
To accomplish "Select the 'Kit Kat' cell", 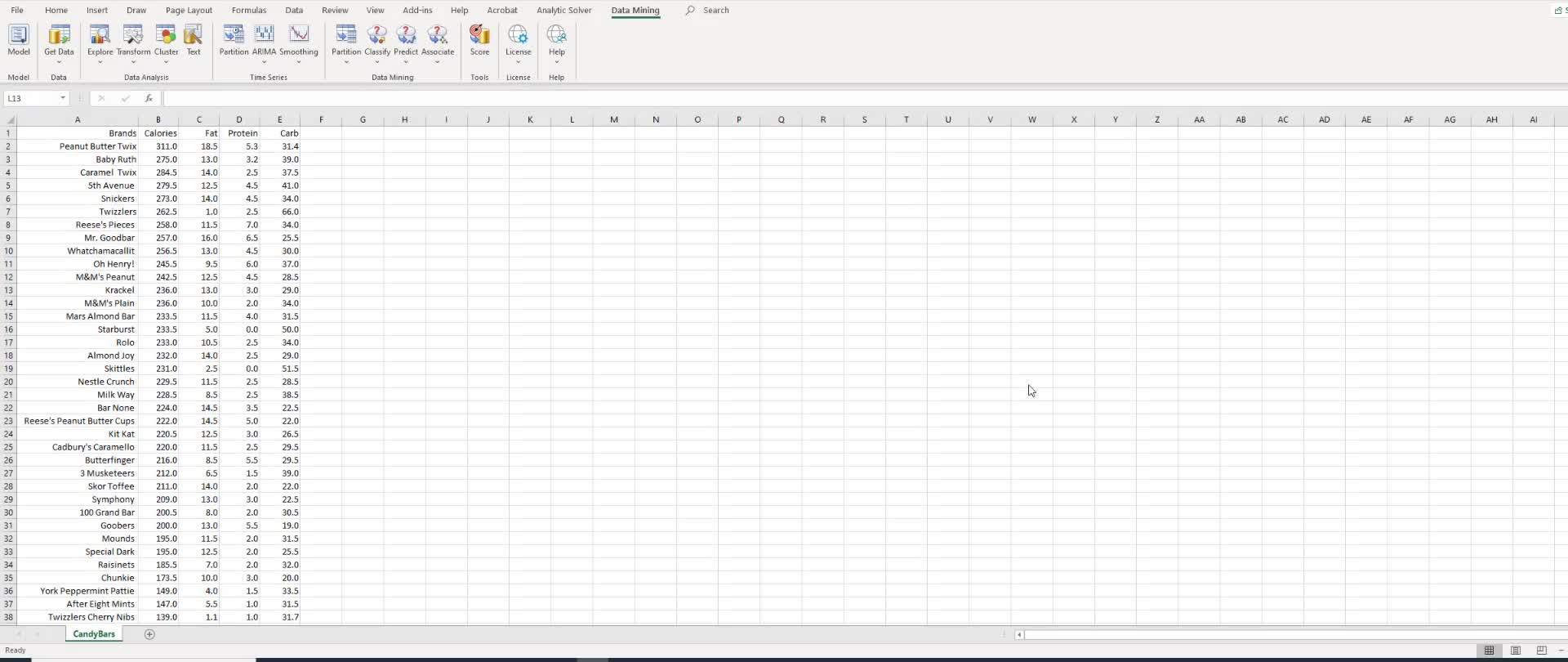I will point(78,434).
